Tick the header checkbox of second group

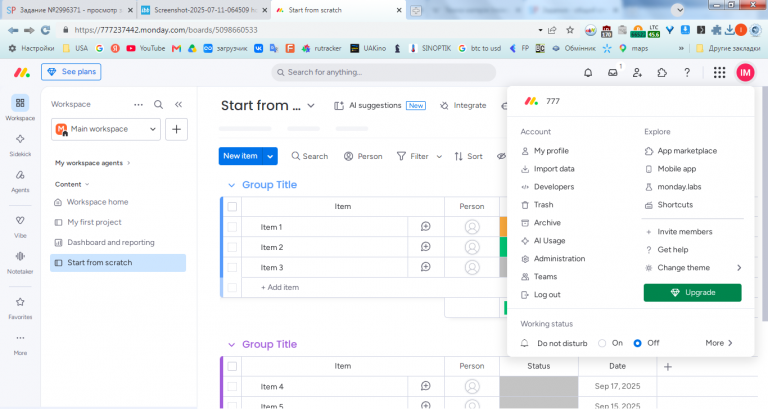[x=232, y=366]
